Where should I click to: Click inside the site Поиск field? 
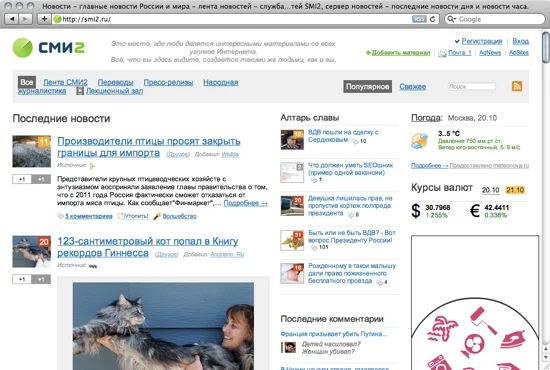pyautogui.click(x=471, y=86)
